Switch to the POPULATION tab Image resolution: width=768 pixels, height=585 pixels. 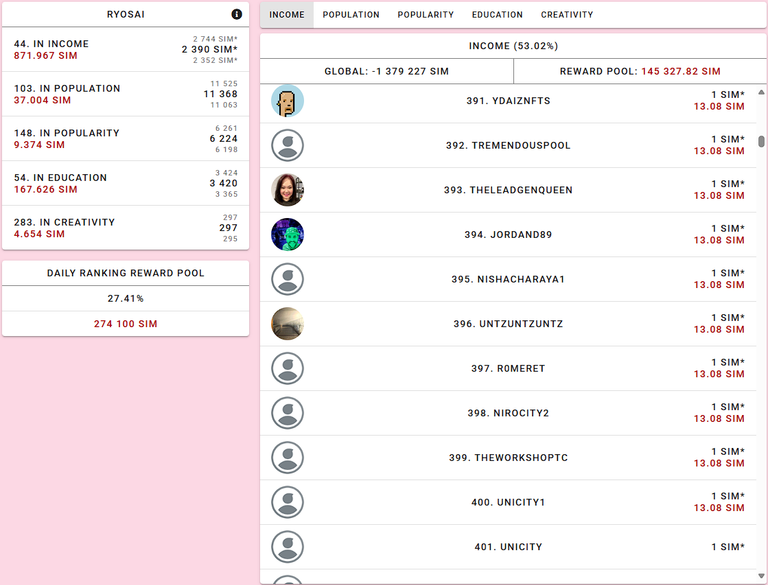pyautogui.click(x=351, y=15)
